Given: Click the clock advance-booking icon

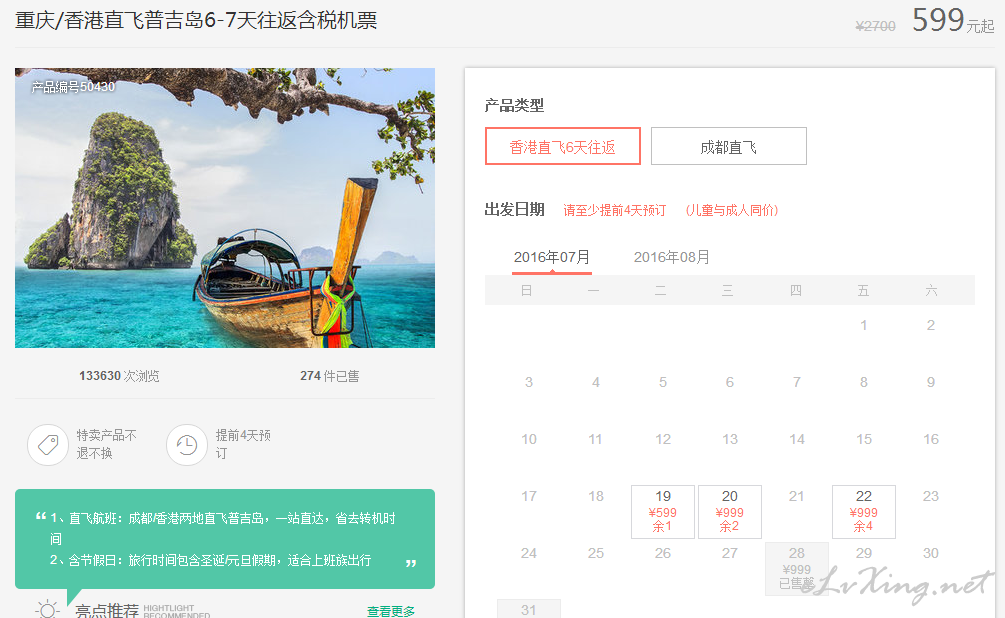Looking at the screenshot, I should coord(186,445).
